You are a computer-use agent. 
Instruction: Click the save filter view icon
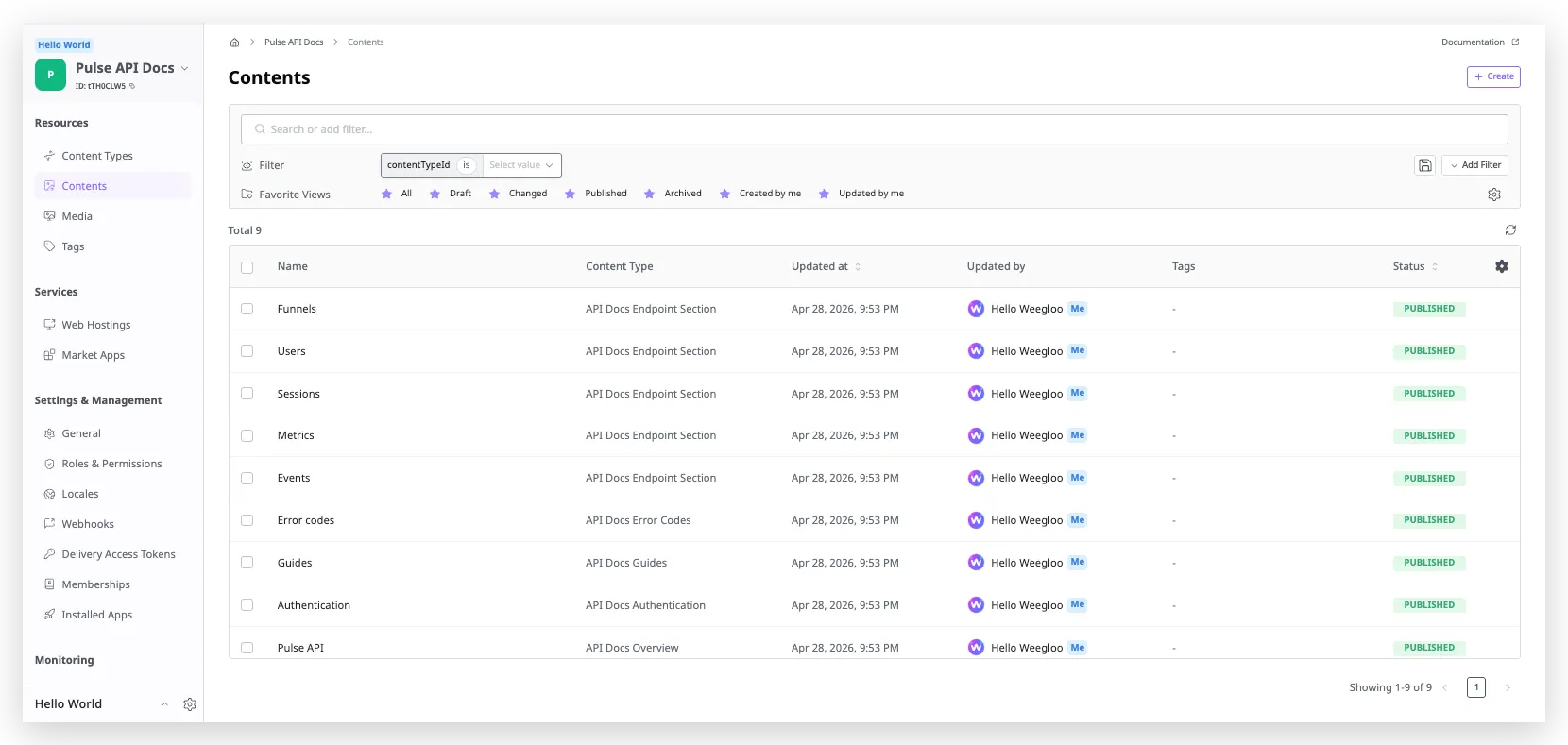click(1424, 165)
